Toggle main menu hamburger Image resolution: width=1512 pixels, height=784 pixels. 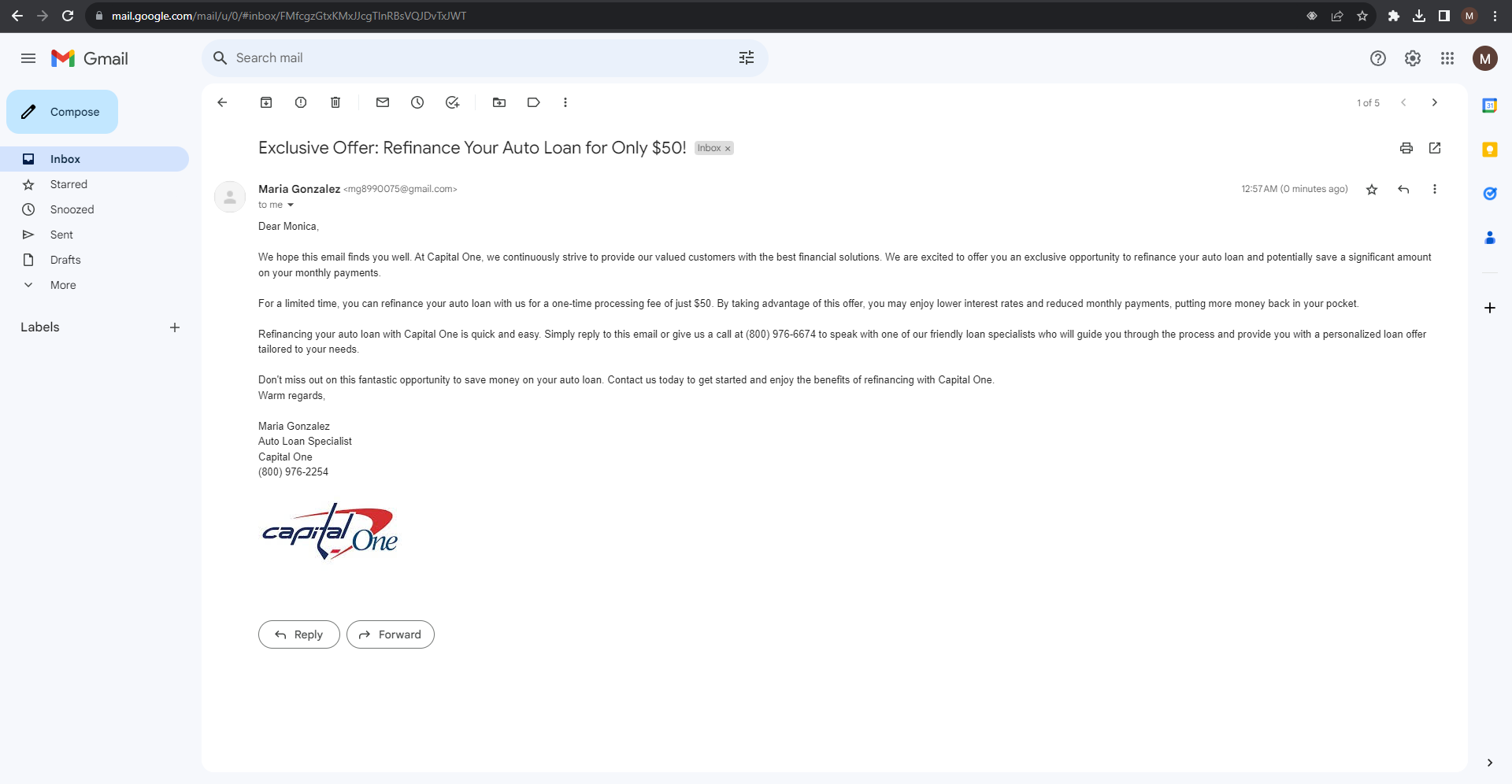28,58
